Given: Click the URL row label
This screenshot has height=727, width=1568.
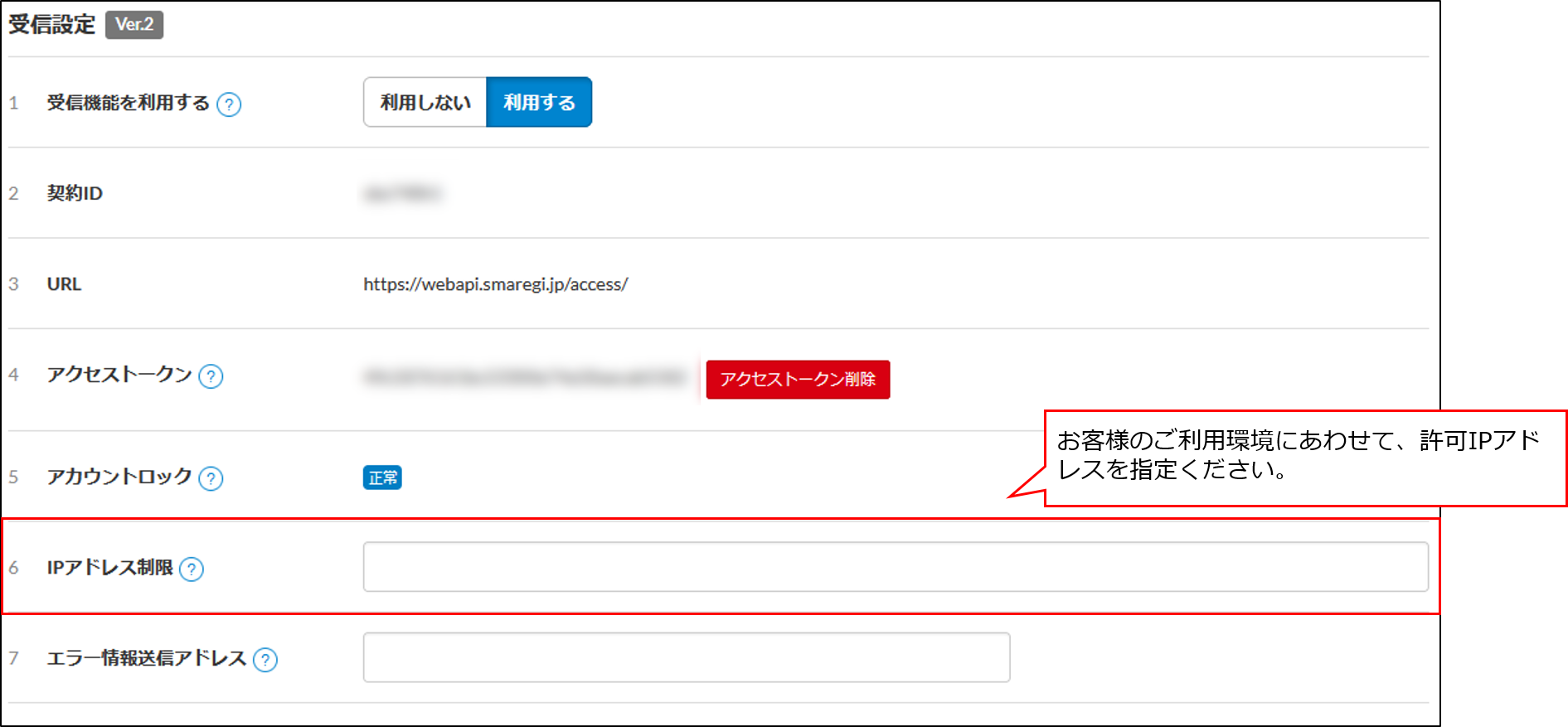Looking at the screenshot, I should pos(64,284).
